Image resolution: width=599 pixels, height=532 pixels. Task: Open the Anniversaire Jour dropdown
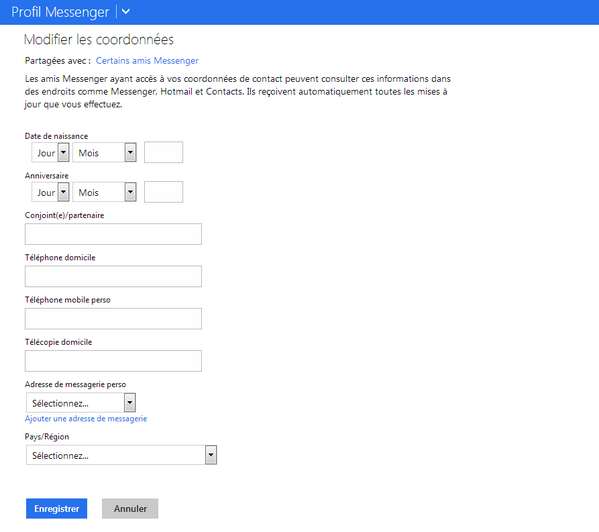[x=50, y=192]
